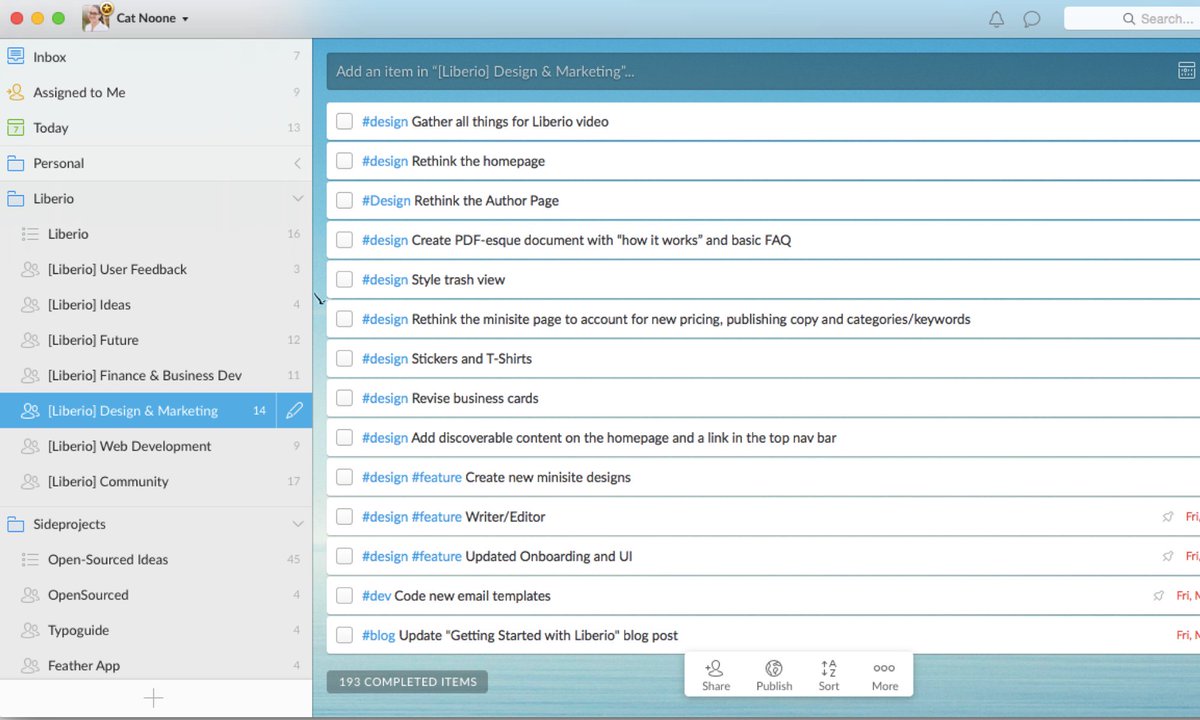
Task: Click the plus icon to add list
Action: coord(153,698)
